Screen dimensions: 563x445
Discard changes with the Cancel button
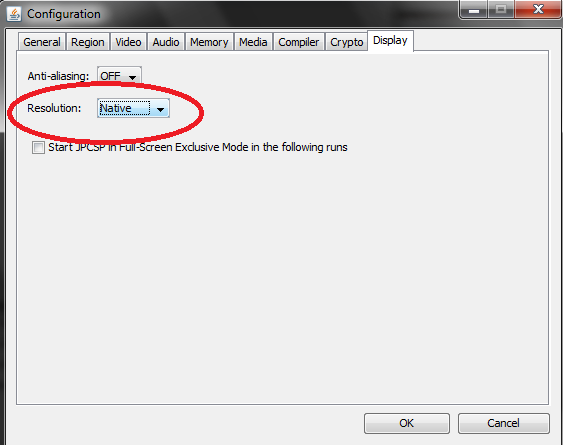503,423
